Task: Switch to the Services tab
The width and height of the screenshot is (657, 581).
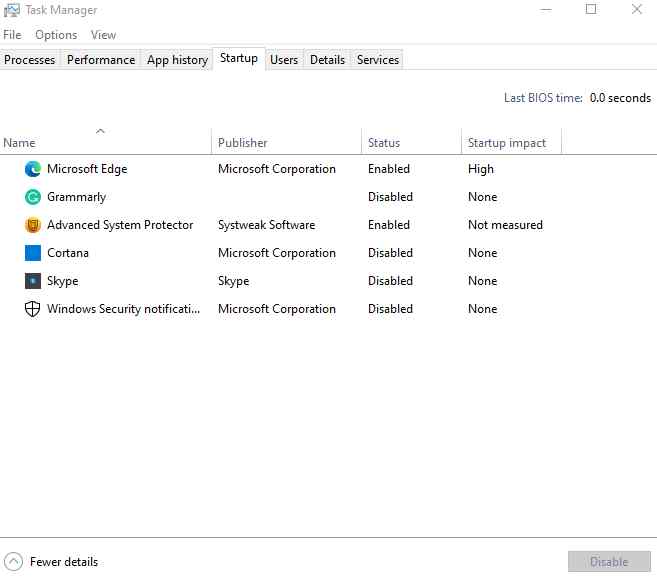Action: [378, 60]
